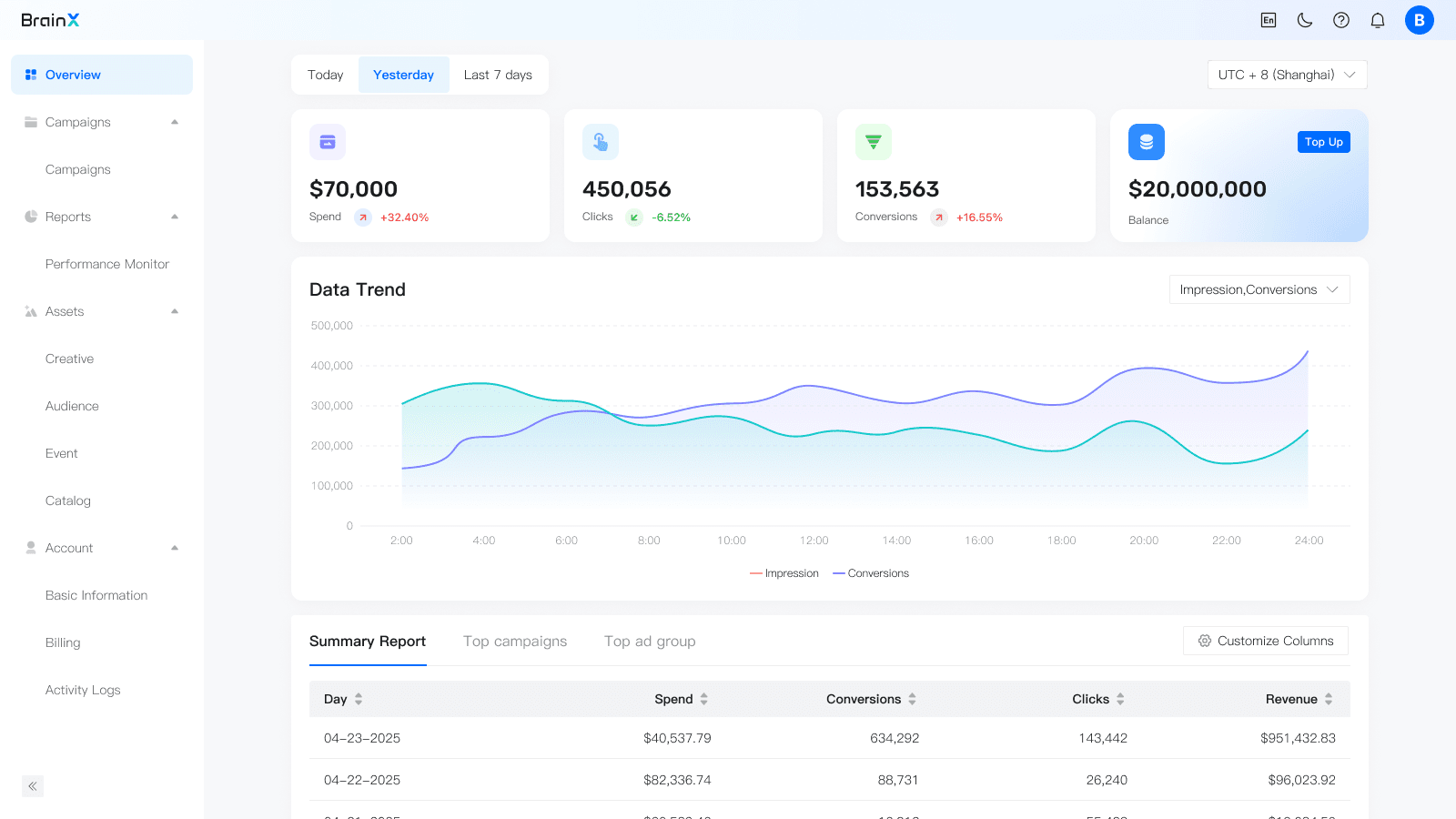Open the user avatar B menu
This screenshot has width=1456, height=819.
pos(1420,20)
